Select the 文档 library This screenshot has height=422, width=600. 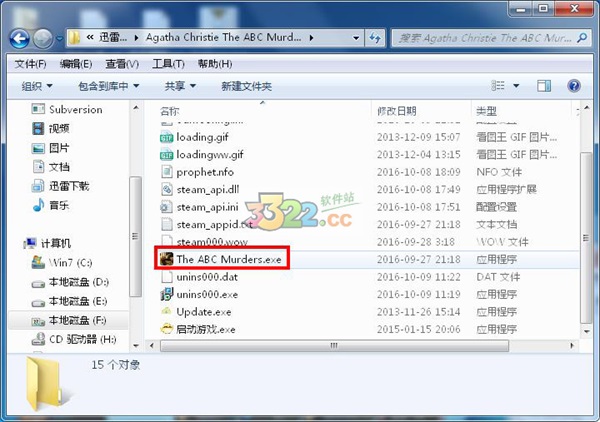(x=50, y=167)
